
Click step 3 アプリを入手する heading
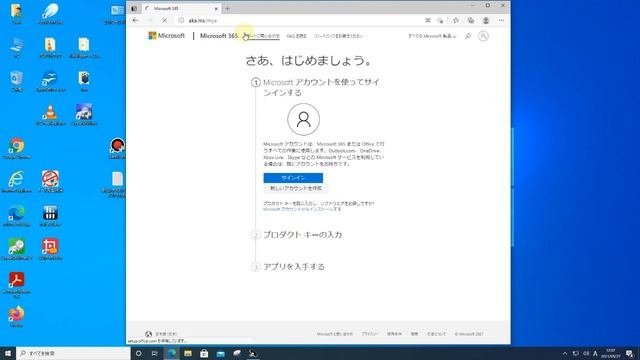294,267
